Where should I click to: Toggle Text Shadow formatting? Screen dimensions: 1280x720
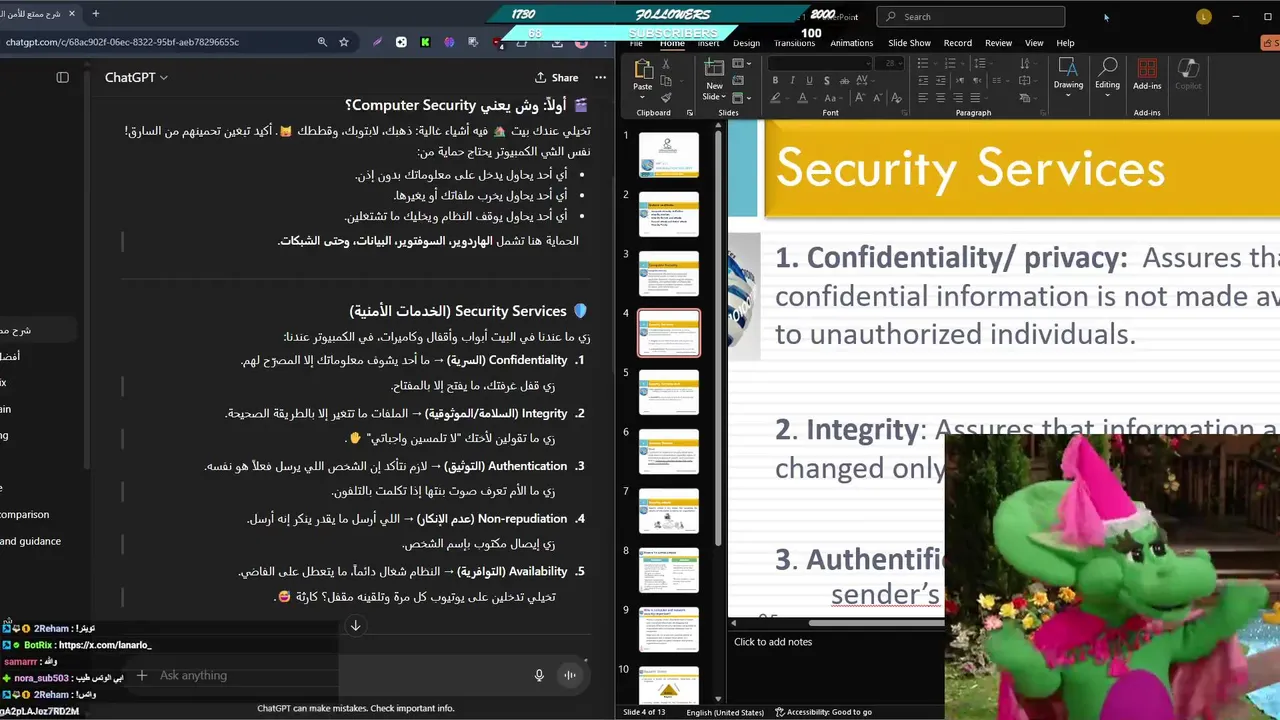click(827, 80)
